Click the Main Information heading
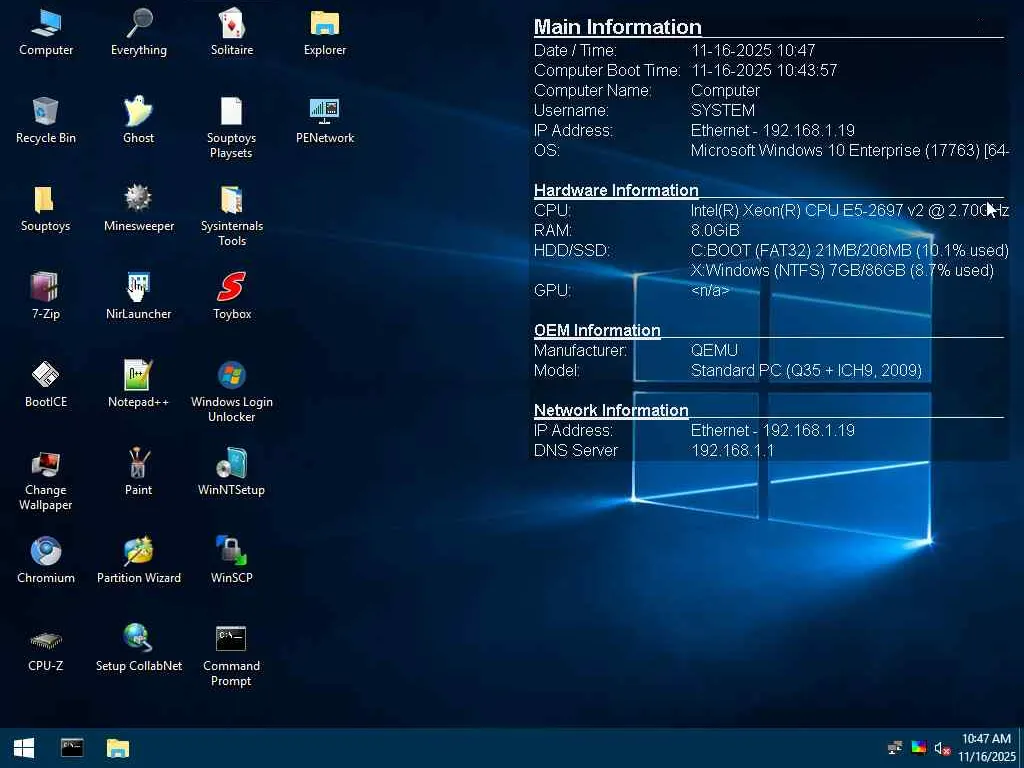 point(618,27)
